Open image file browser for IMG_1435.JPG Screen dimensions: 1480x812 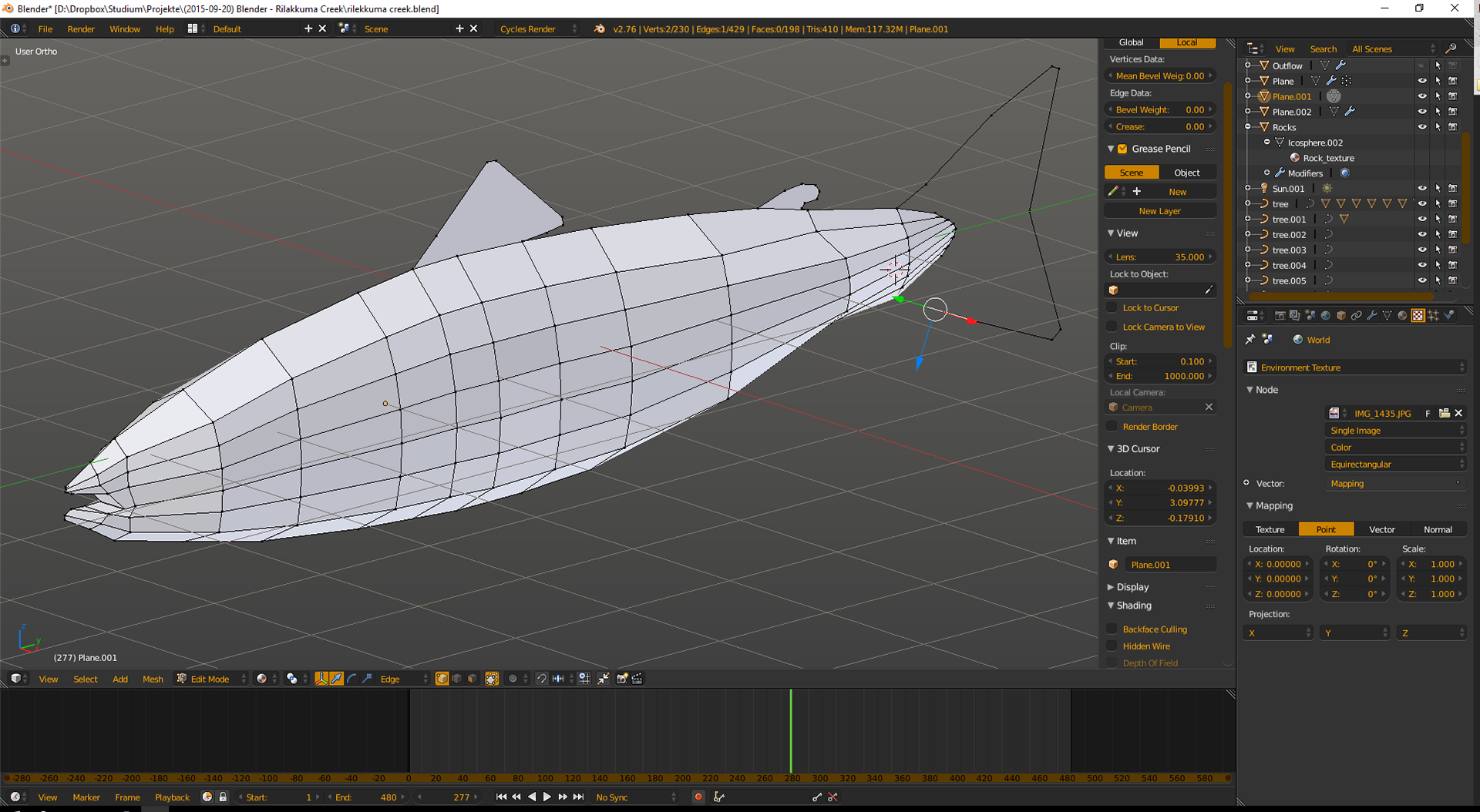(x=1444, y=413)
